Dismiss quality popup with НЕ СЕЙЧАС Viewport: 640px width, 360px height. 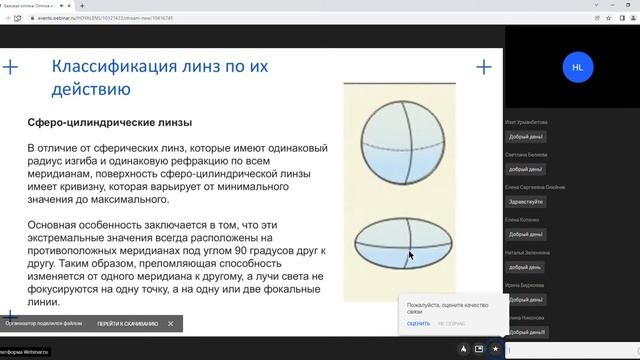tap(452, 324)
